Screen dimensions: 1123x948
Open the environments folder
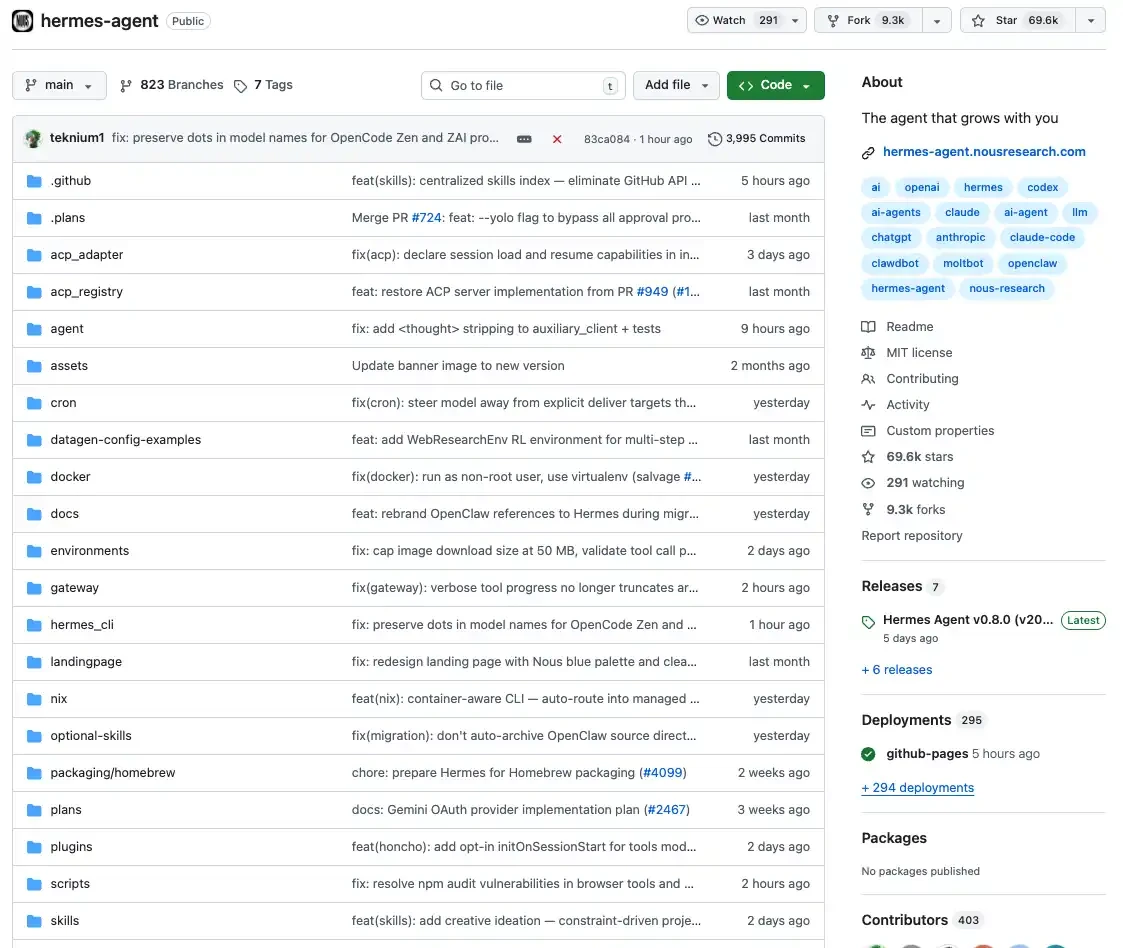(x=90, y=551)
